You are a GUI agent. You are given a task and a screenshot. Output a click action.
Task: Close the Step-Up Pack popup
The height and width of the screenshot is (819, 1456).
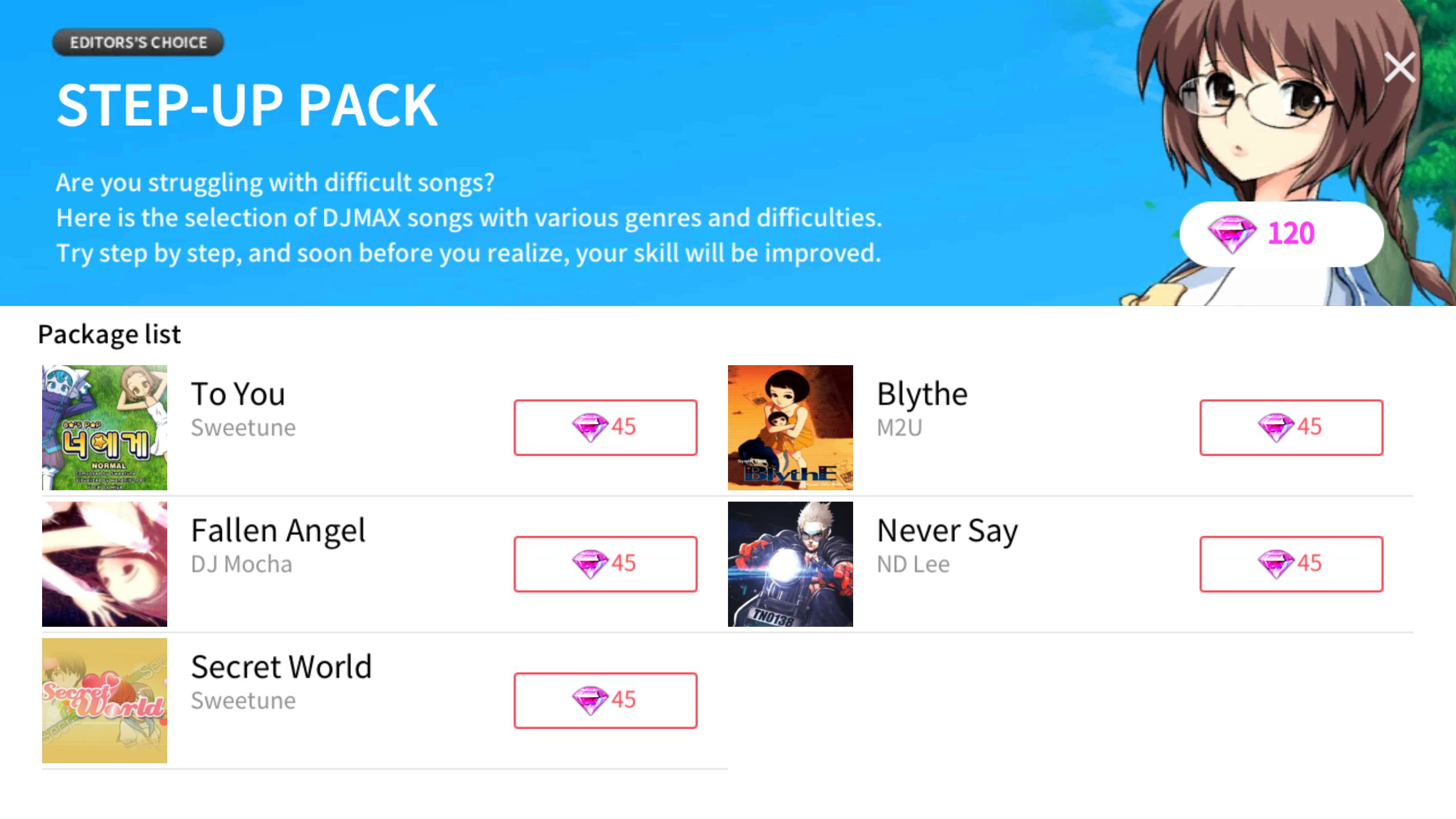(1400, 68)
